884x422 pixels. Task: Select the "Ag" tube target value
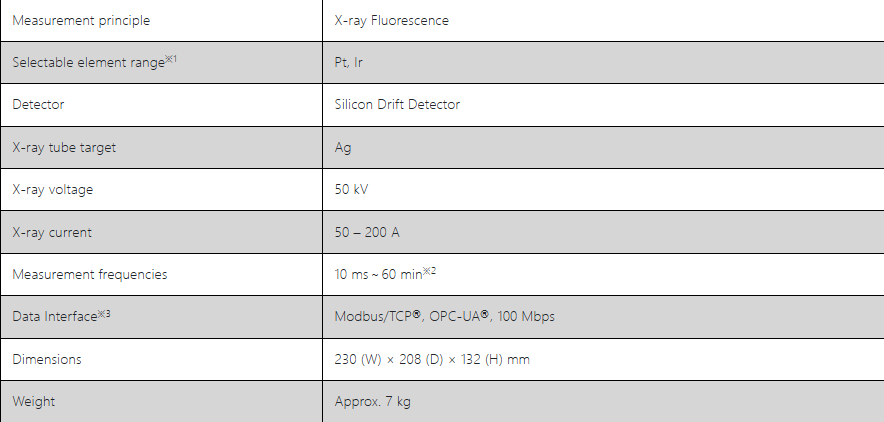(343, 147)
